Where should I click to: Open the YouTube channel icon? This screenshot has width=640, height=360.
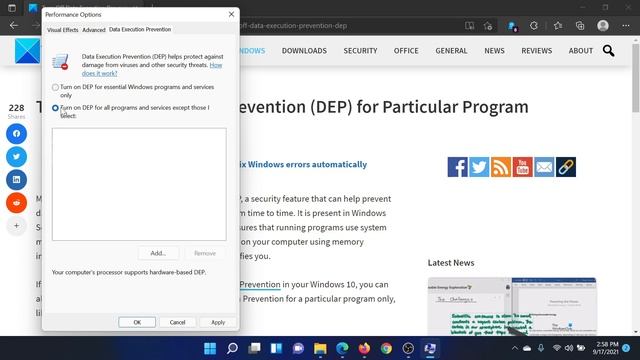[x=522, y=167]
